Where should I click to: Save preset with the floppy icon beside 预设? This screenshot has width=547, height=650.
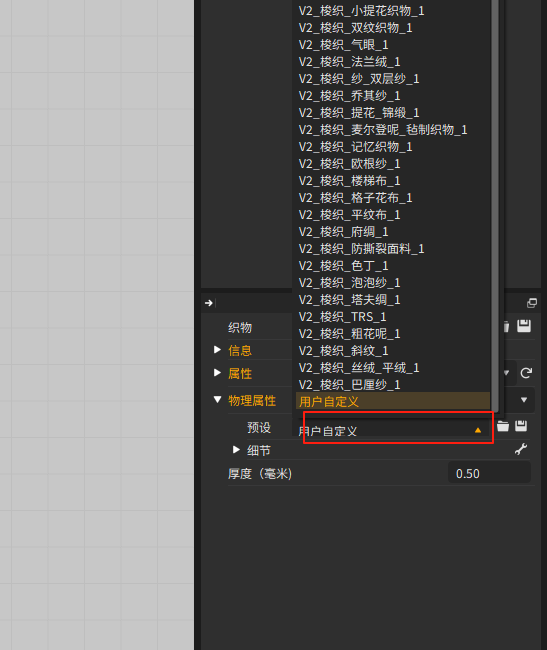click(x=521, y=426)
